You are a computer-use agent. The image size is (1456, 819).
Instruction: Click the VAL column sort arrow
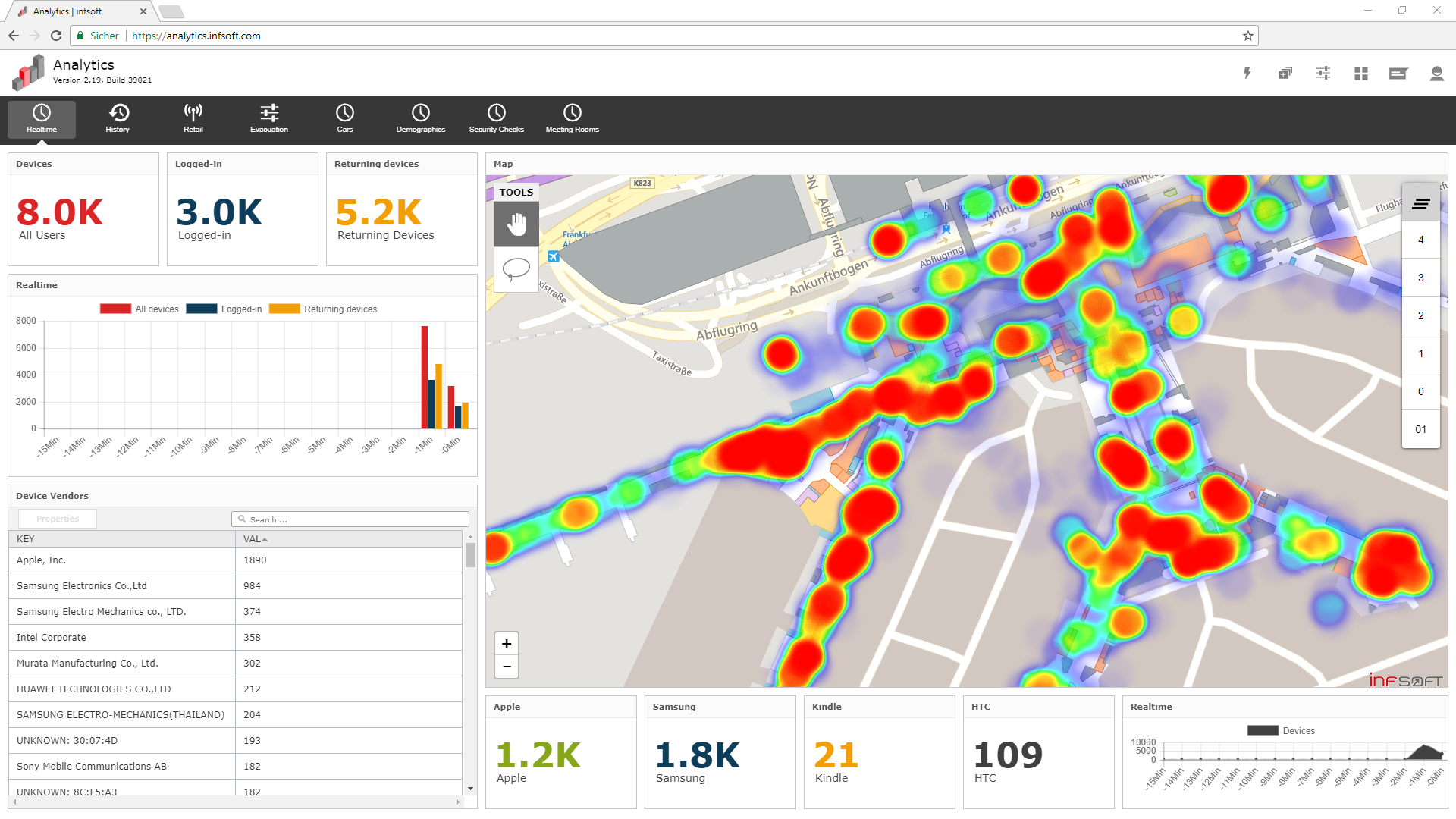(265, 540)
